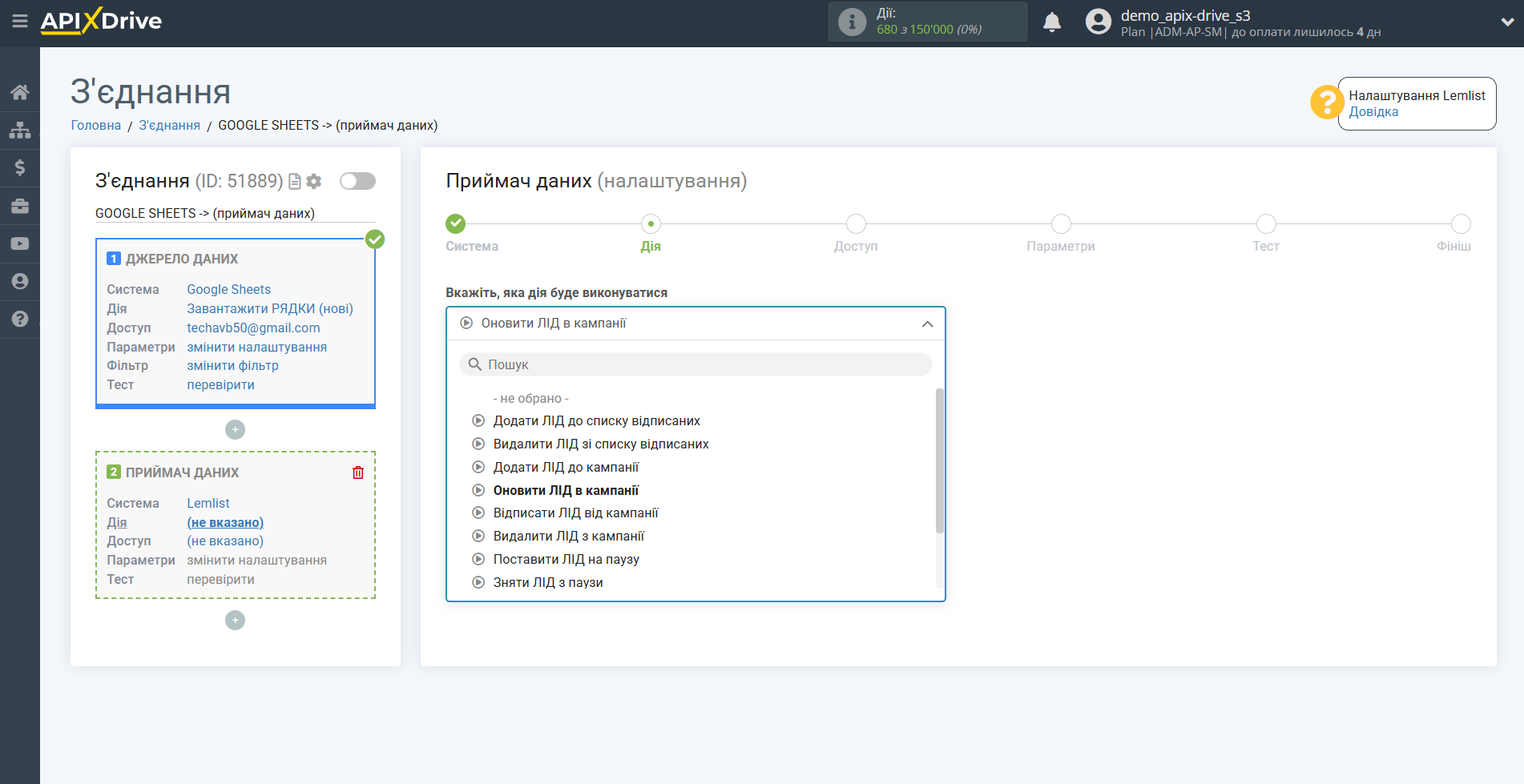Screen dimensions: 1524x784
Task: Add a step after the data receiver
Action: [x=235, y=621]
